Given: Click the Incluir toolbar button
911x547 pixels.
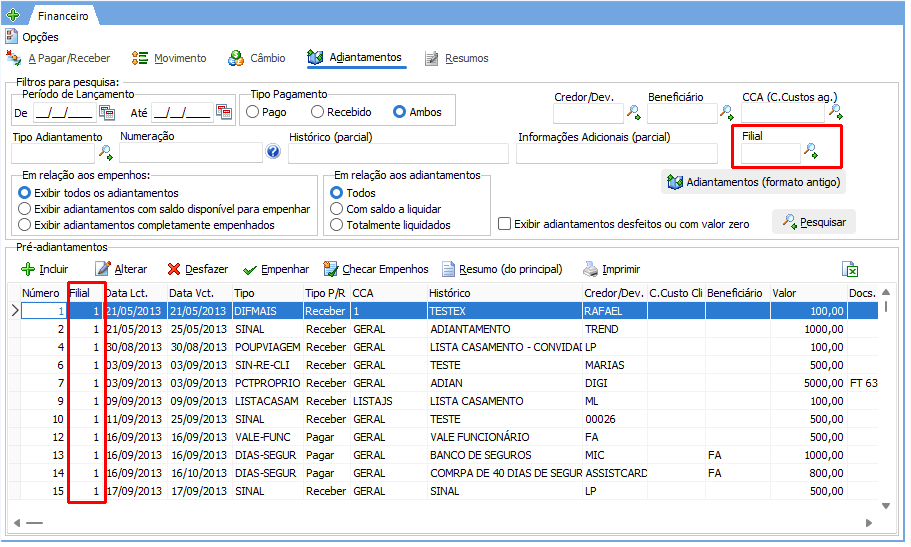Looking at the screenshot, I should coord(45,269).
